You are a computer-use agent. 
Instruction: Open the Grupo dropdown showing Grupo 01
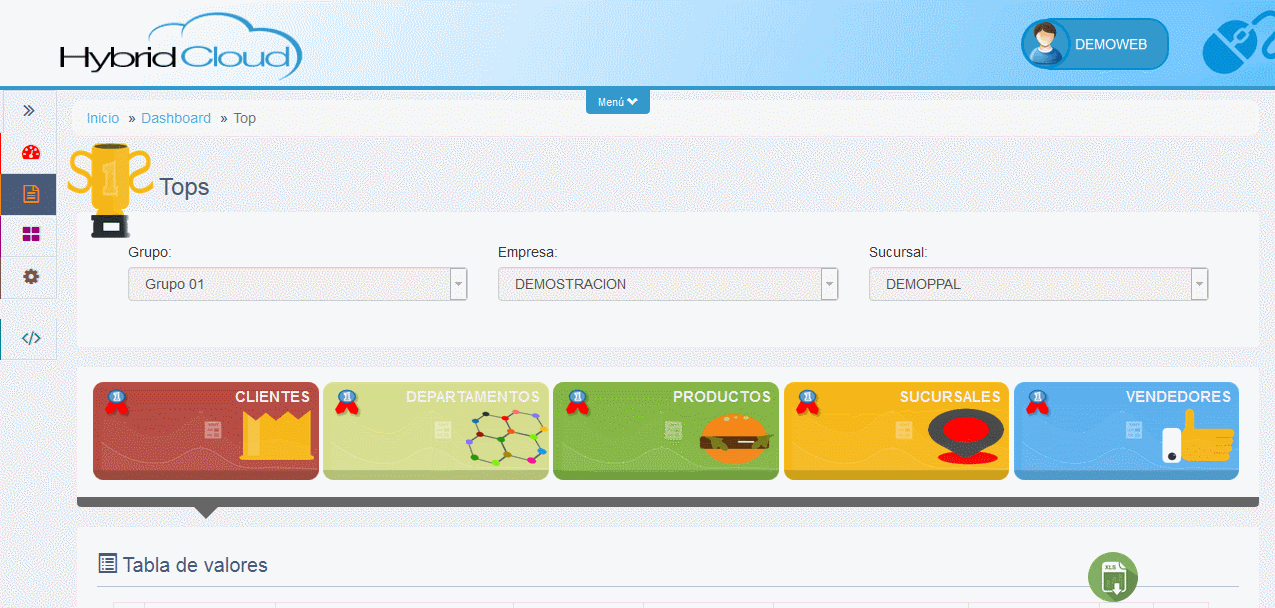tap(297, 284)
